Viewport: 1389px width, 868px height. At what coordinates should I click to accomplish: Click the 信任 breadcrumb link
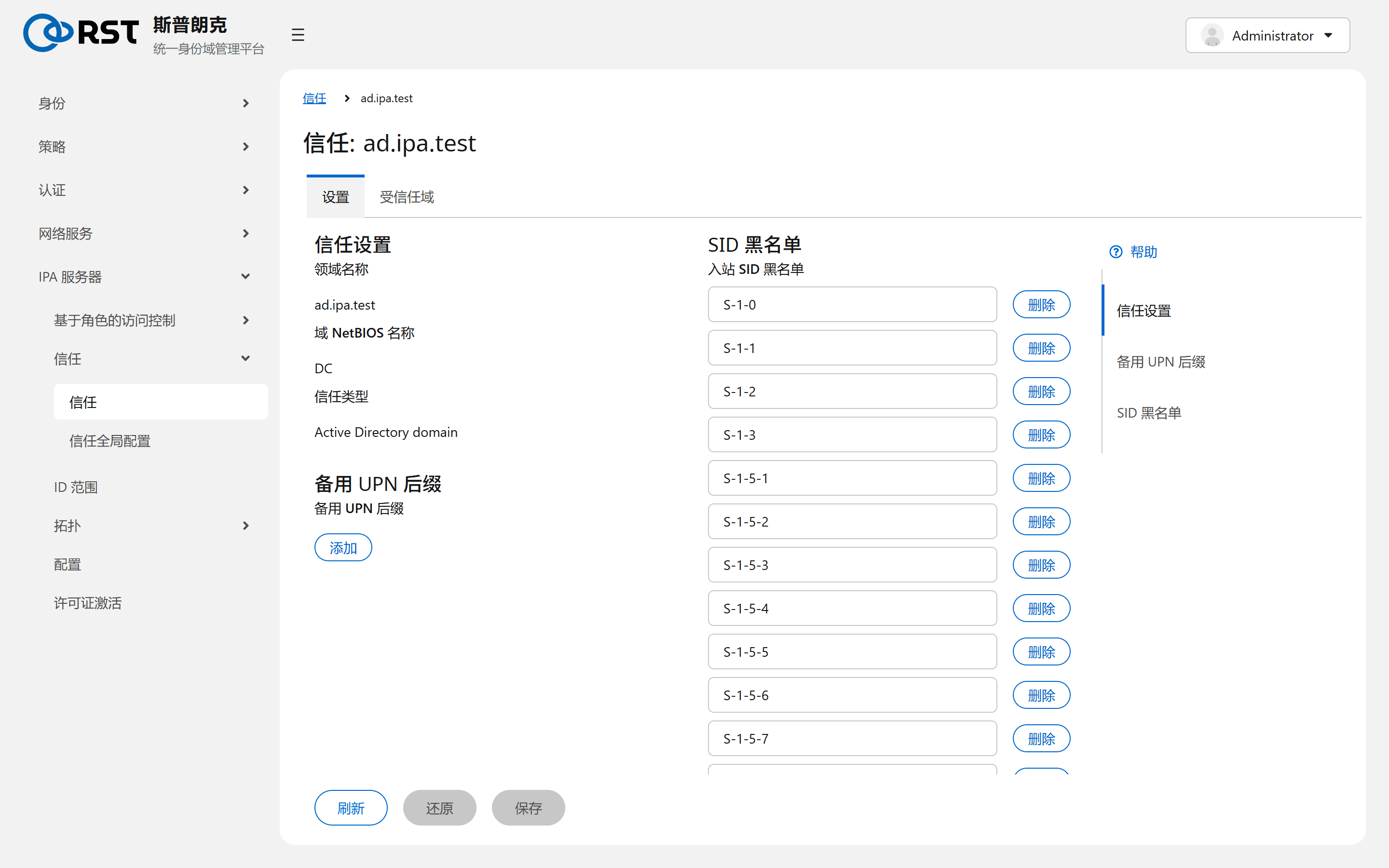point(314,98)
